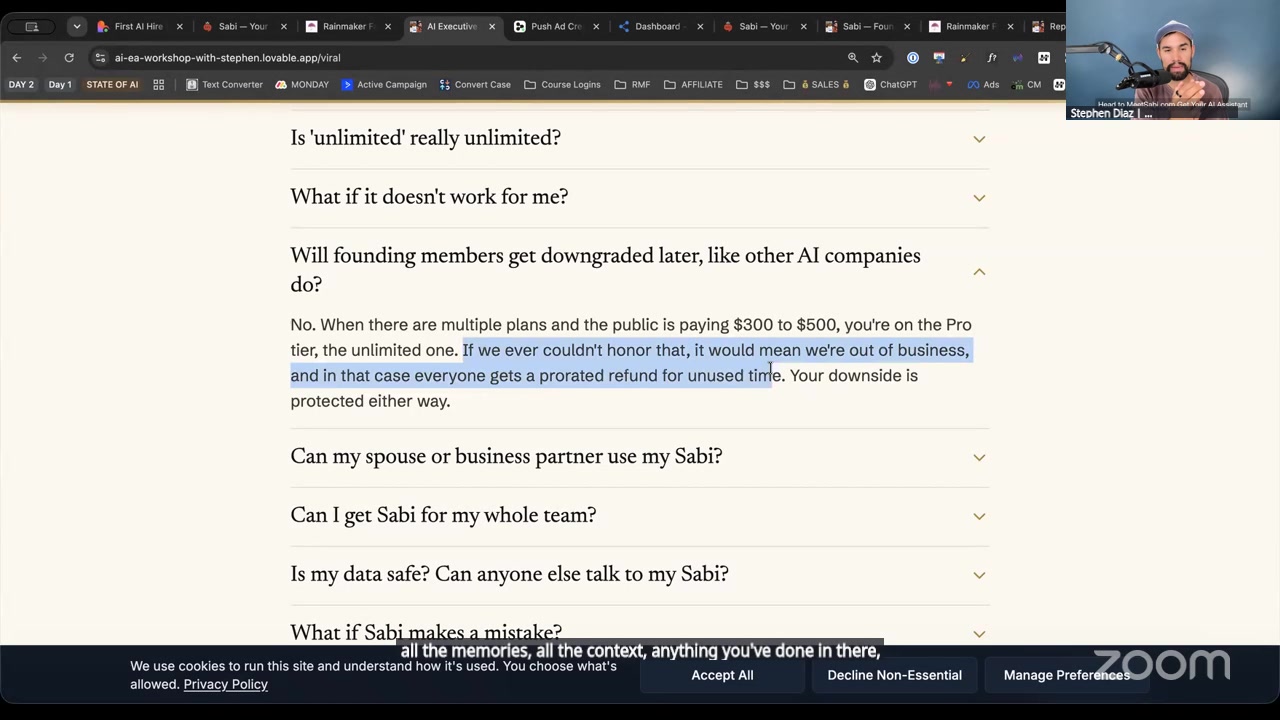Expand "What if Sabi makes a mistake?"
This screenshot has width=1280, height=720.
pyautogui.click(x=639, y=631)
